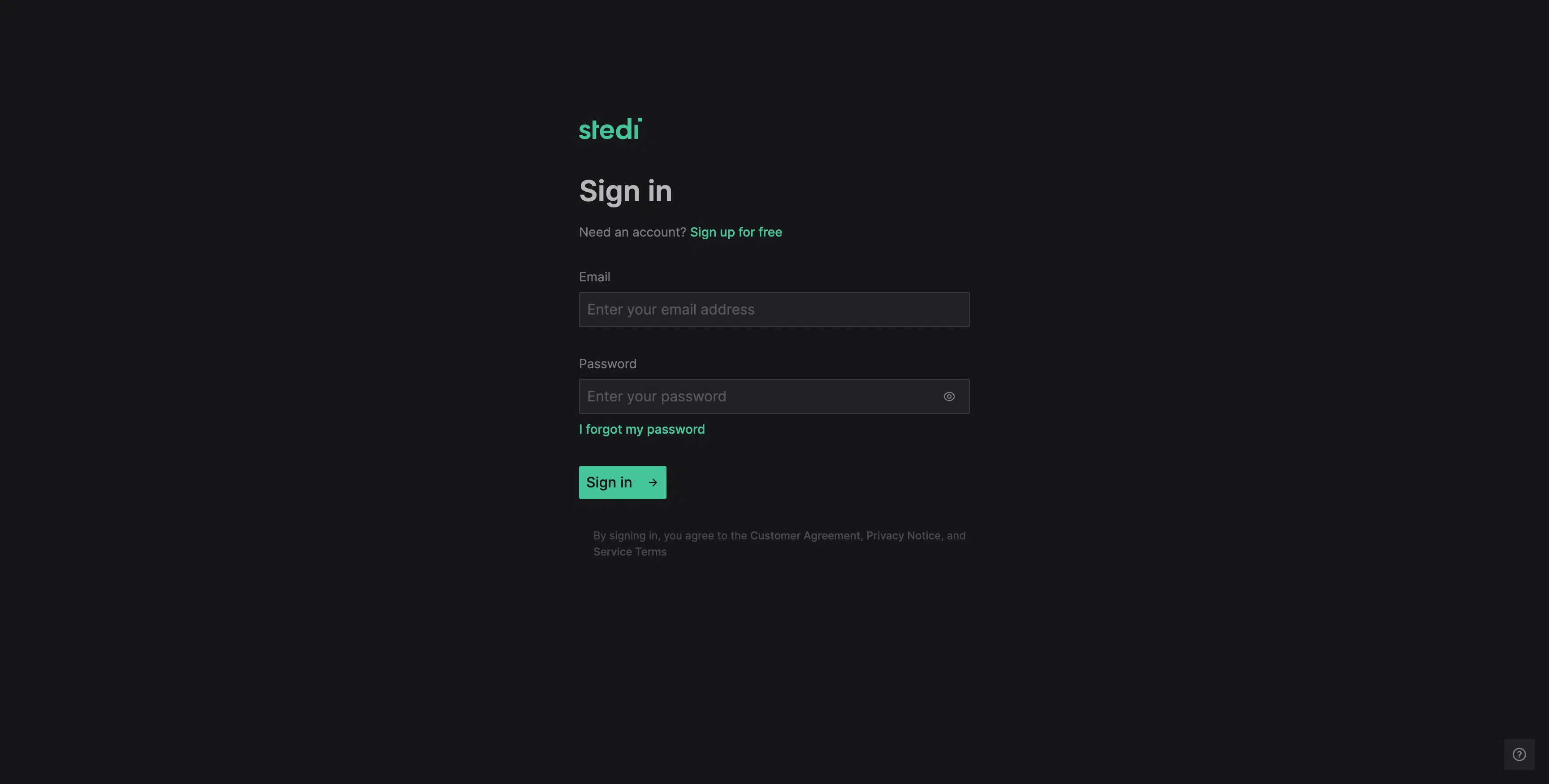
Task: Open the Sign up for free link
Action: tap(736, 232)
